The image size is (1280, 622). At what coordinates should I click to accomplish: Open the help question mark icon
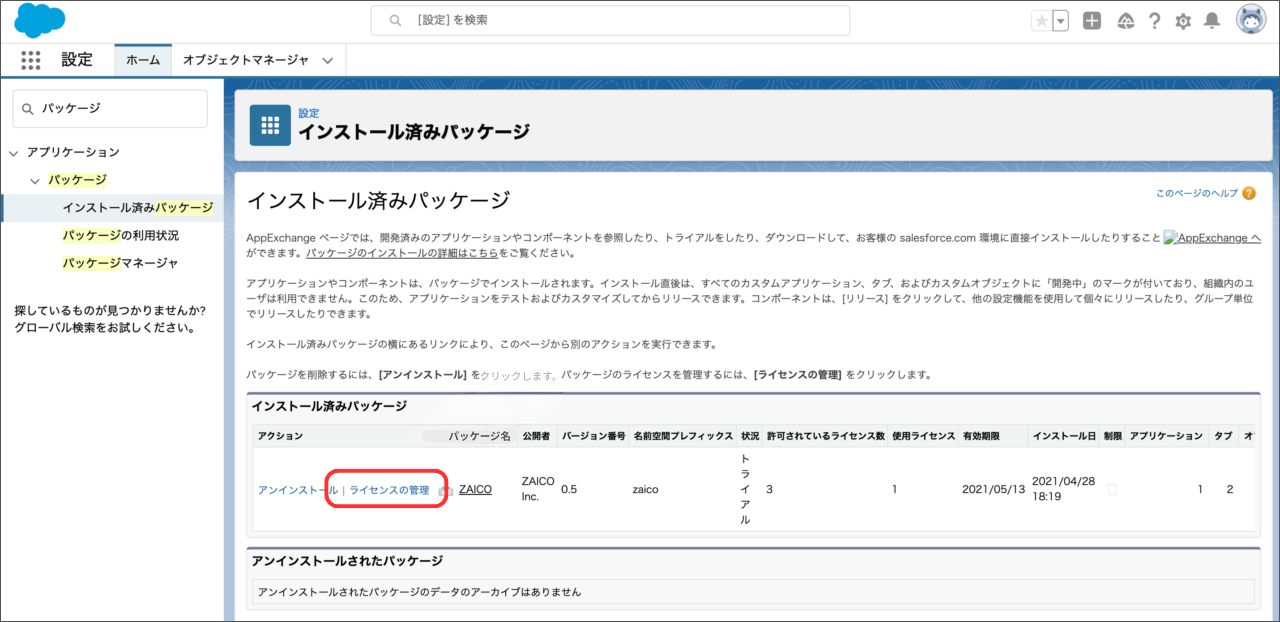(1155, 21)
